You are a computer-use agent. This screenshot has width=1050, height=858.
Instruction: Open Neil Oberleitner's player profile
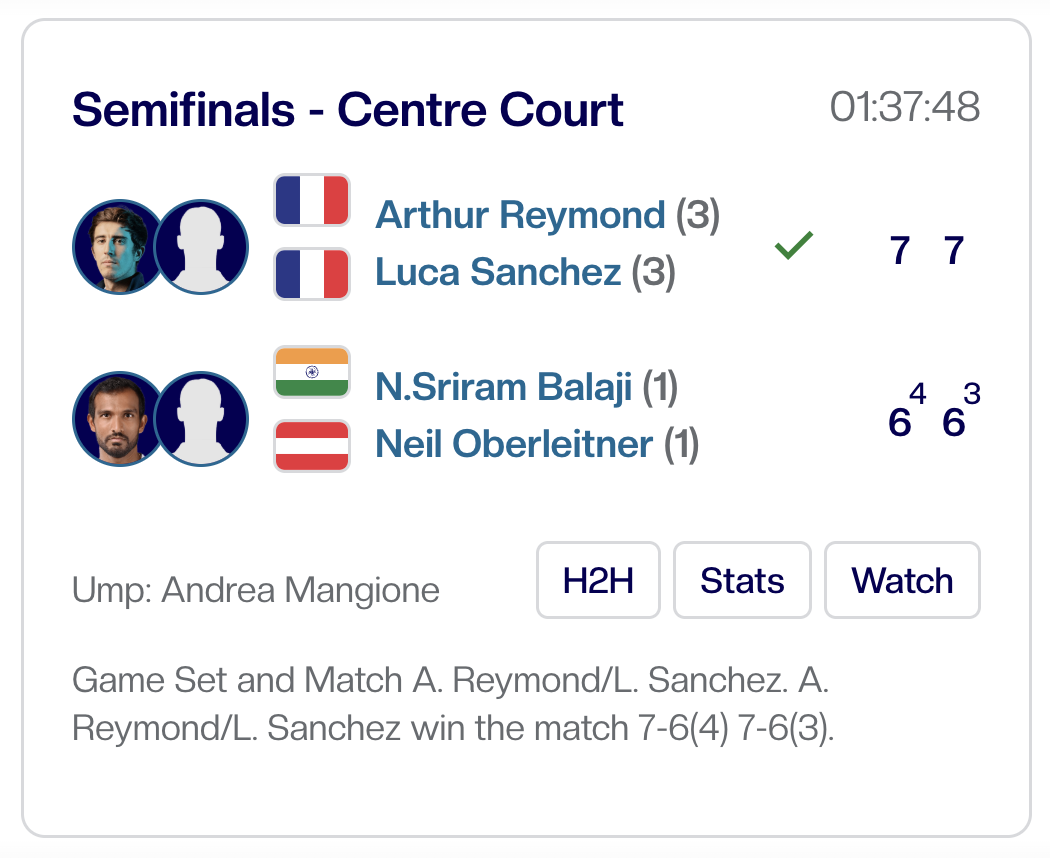[514, 444]
